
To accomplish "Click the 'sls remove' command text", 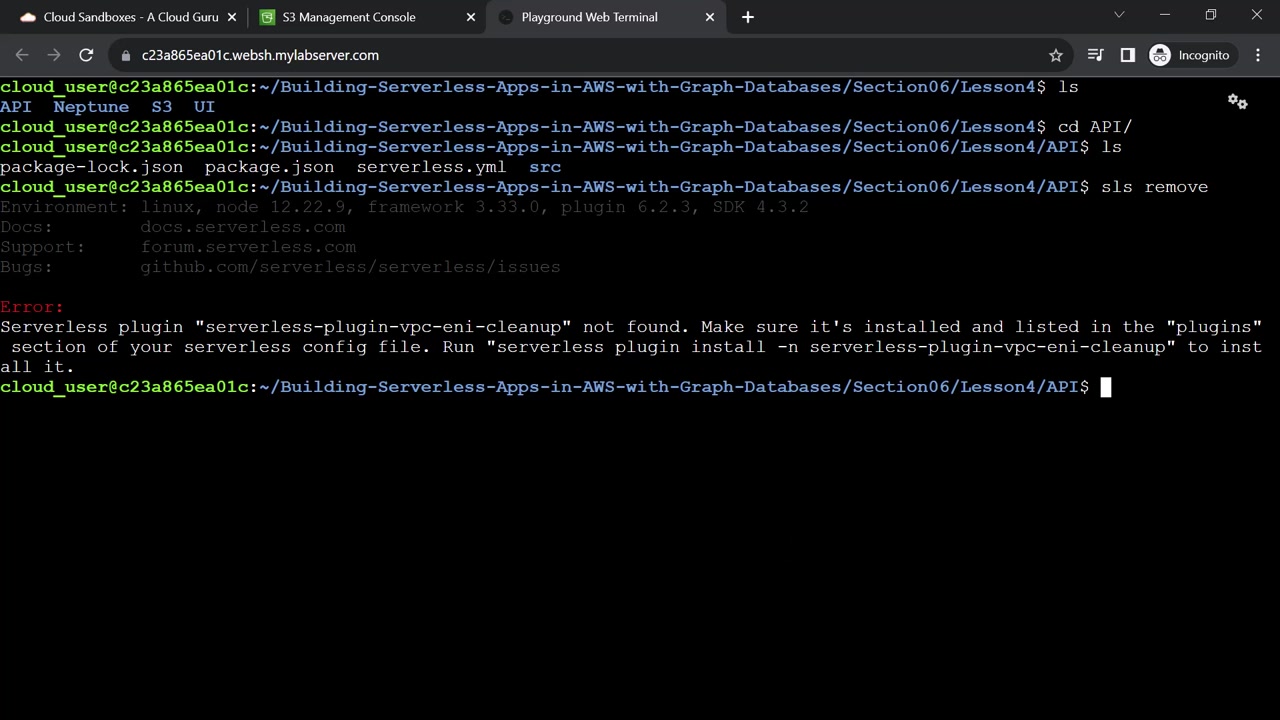I will pyautogui.click(x=1154, y=187).
